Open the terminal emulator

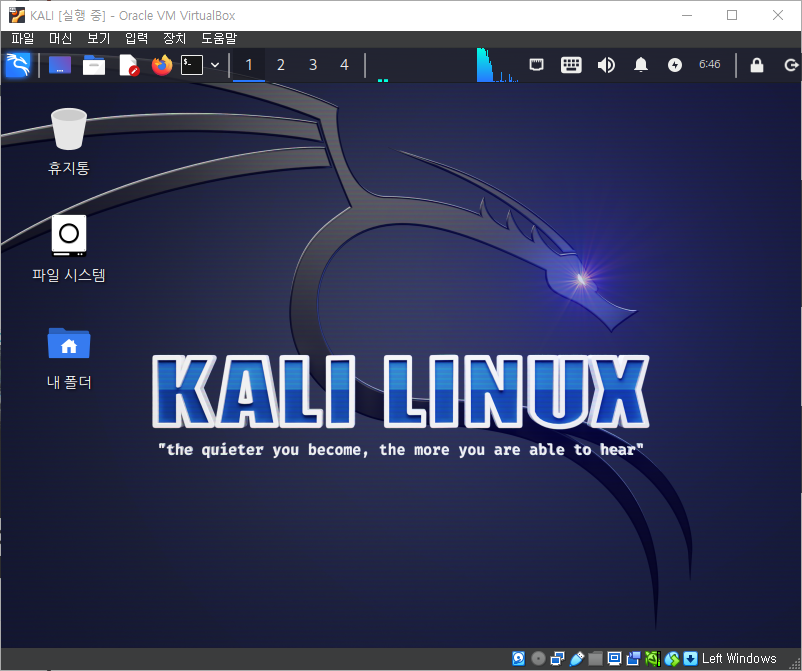(x=192, y=65)
